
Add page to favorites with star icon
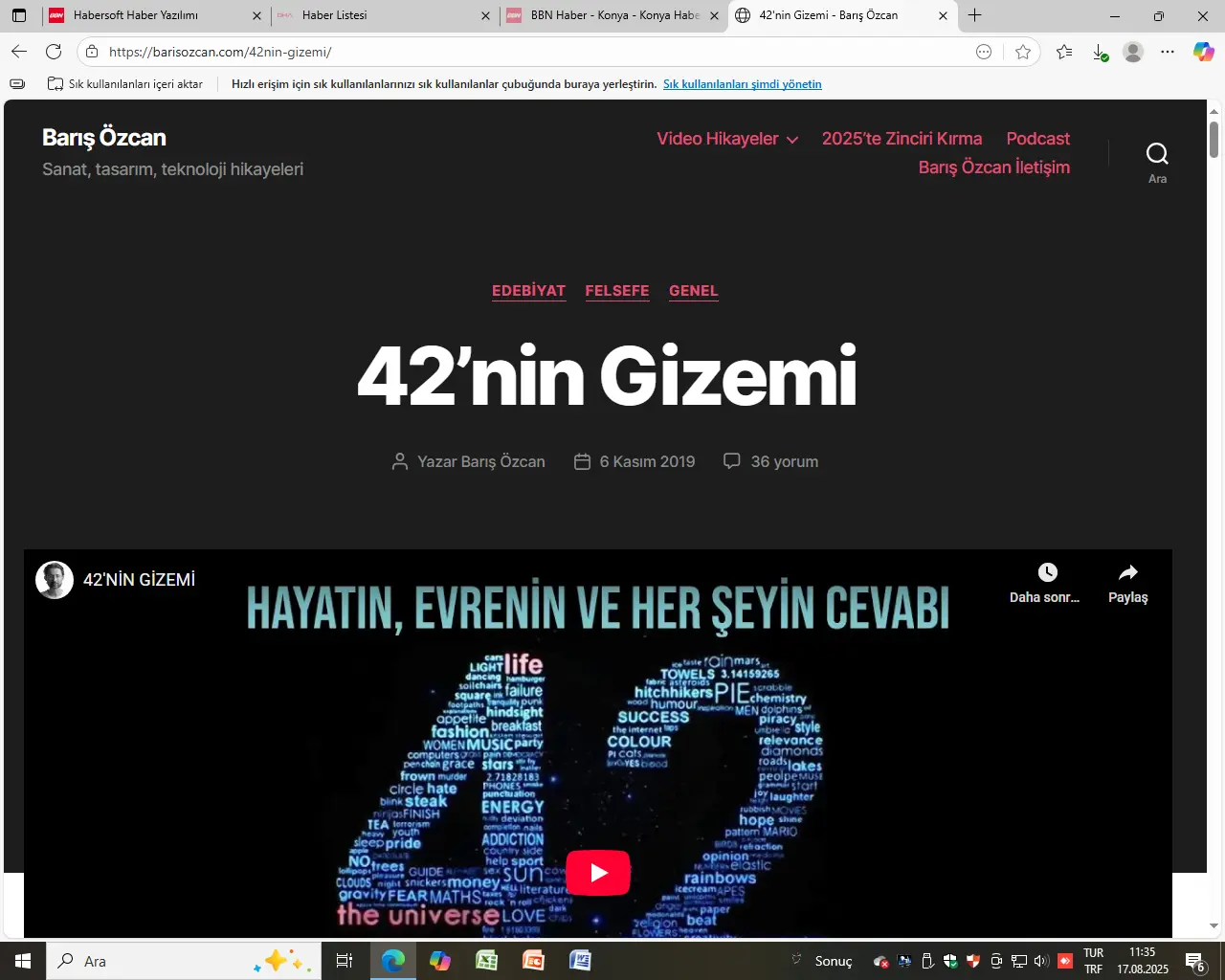coord(1023,52)
